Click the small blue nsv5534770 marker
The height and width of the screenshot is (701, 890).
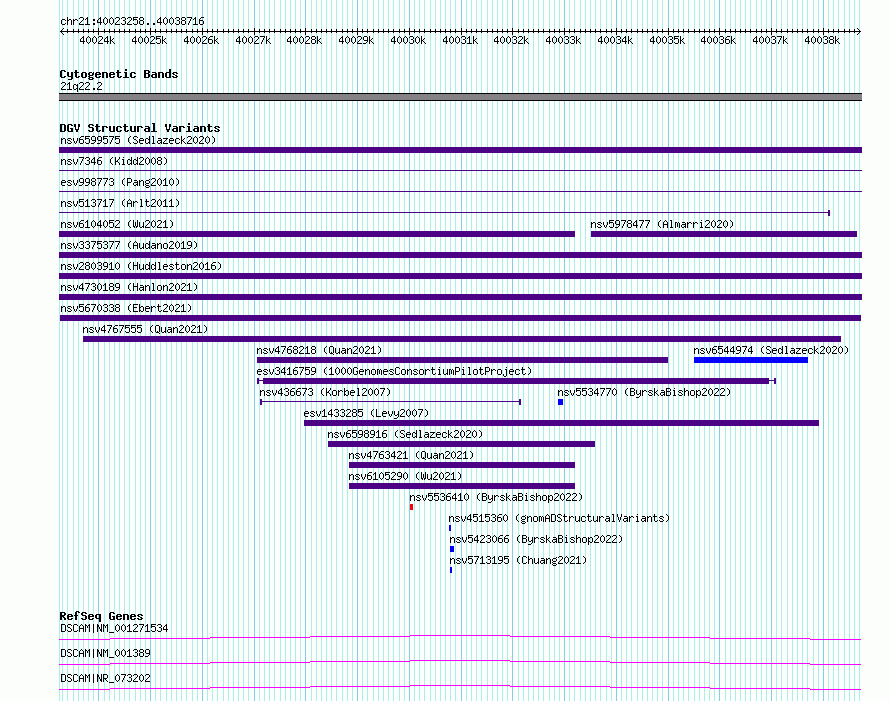(x=560, y=402)
